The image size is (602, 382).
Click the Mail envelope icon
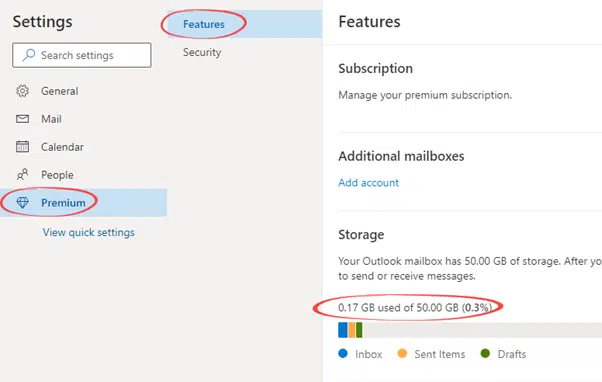click(22, 119)
